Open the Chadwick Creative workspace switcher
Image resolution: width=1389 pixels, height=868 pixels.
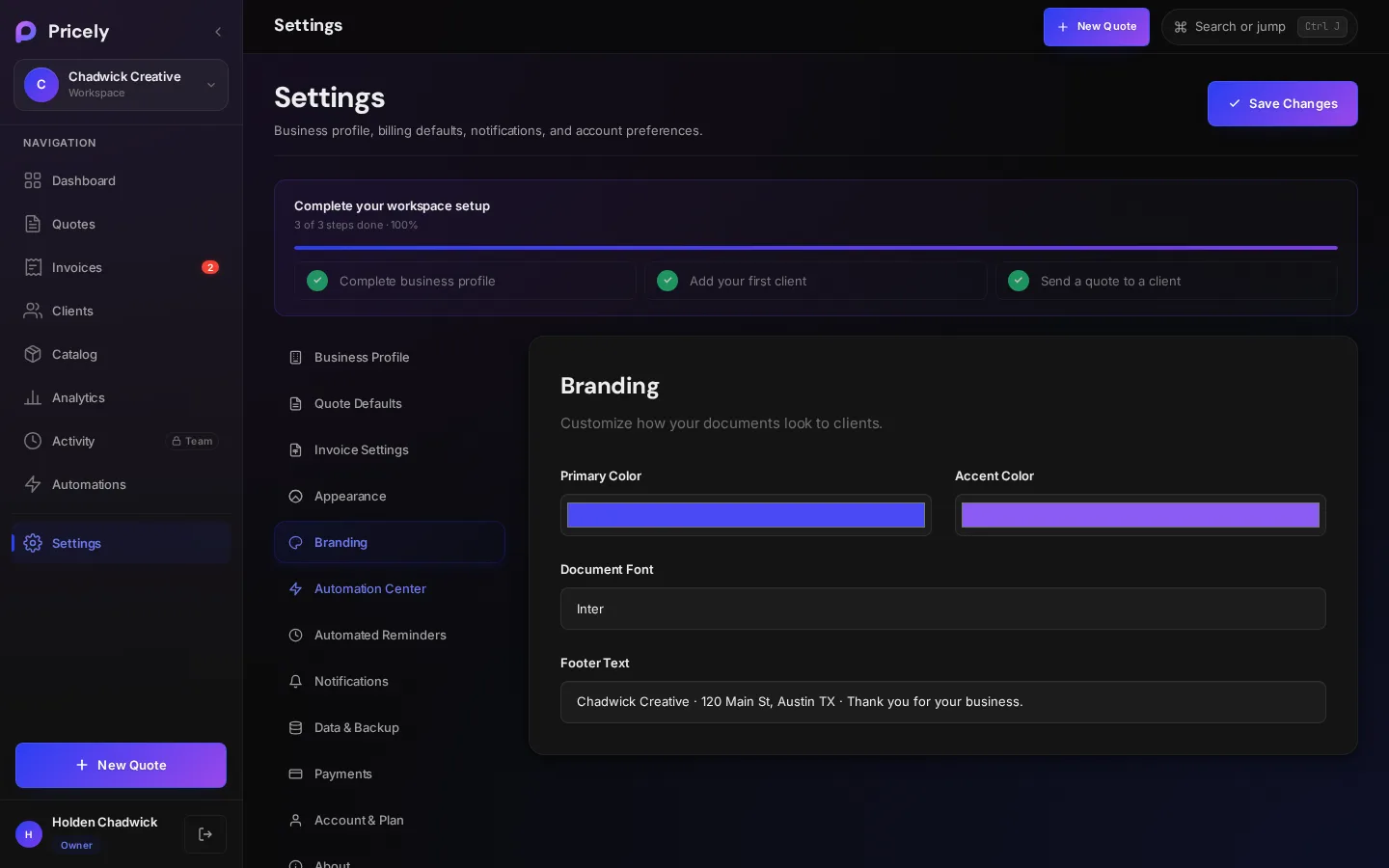[x=121, y=85]
